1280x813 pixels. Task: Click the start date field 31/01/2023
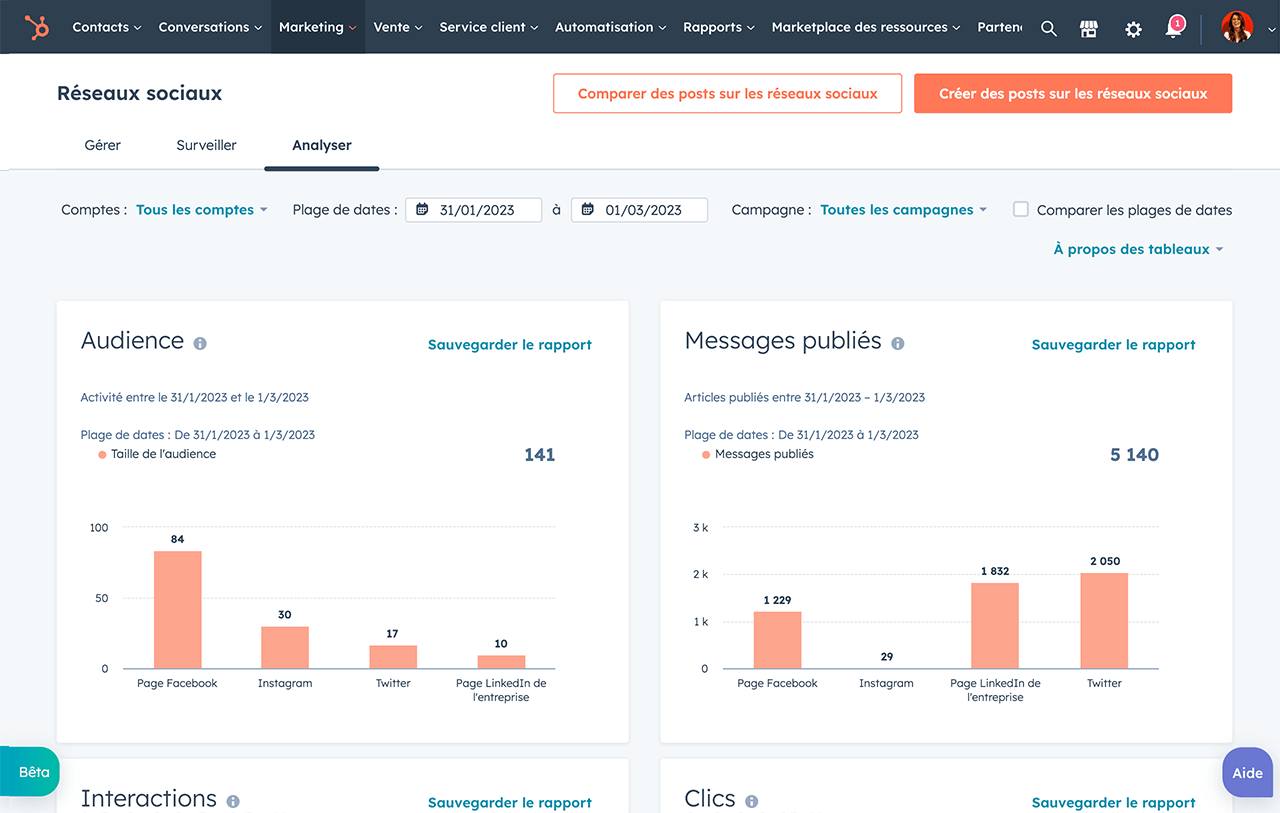(x=474, y=210)
